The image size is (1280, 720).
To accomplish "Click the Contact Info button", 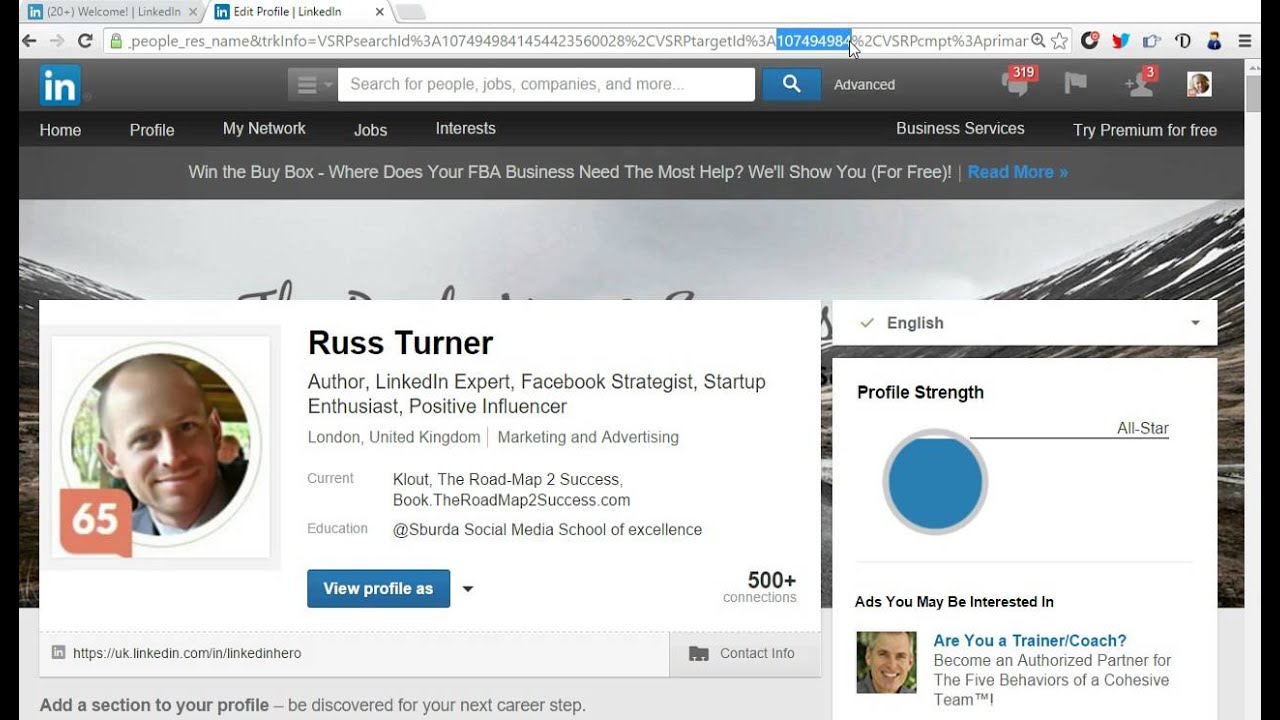I will coord(745,654).
